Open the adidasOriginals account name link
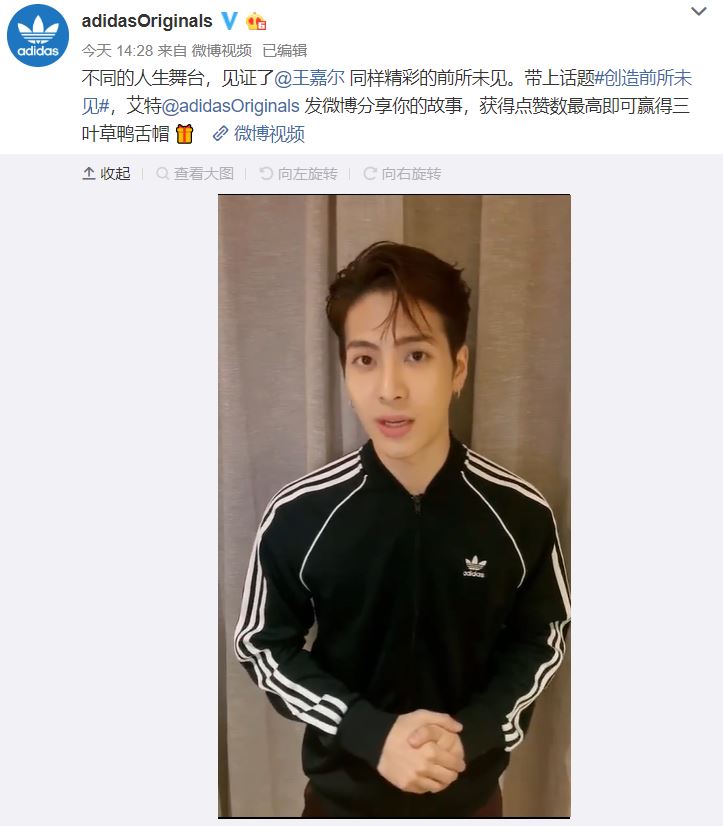This screenshot has width=723, height=826. [147, 21]
